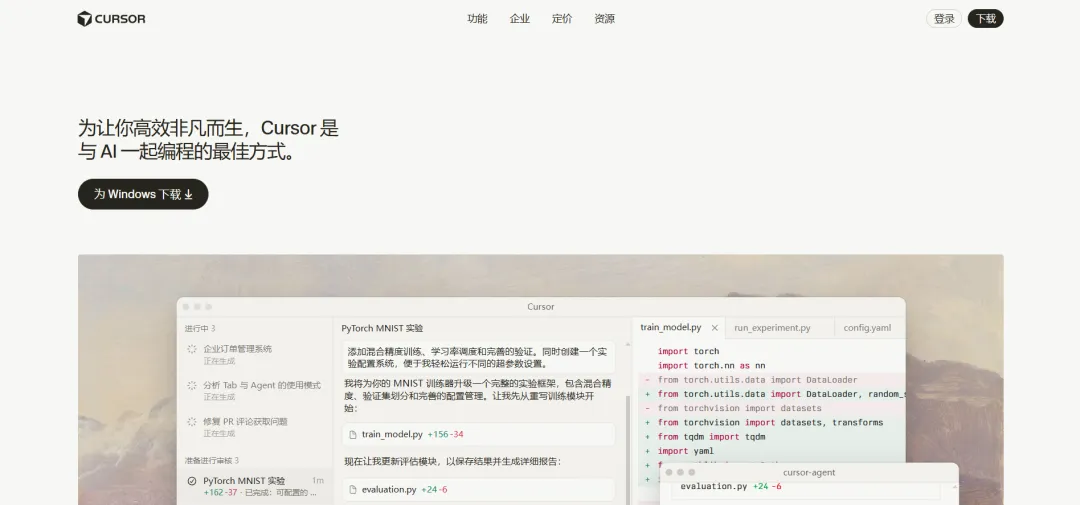1080x505 pixels.
Task: Click the spinner icon beside 修复 PR 评论获取问题
Action: pyautogui.click(x=192, y=422)
